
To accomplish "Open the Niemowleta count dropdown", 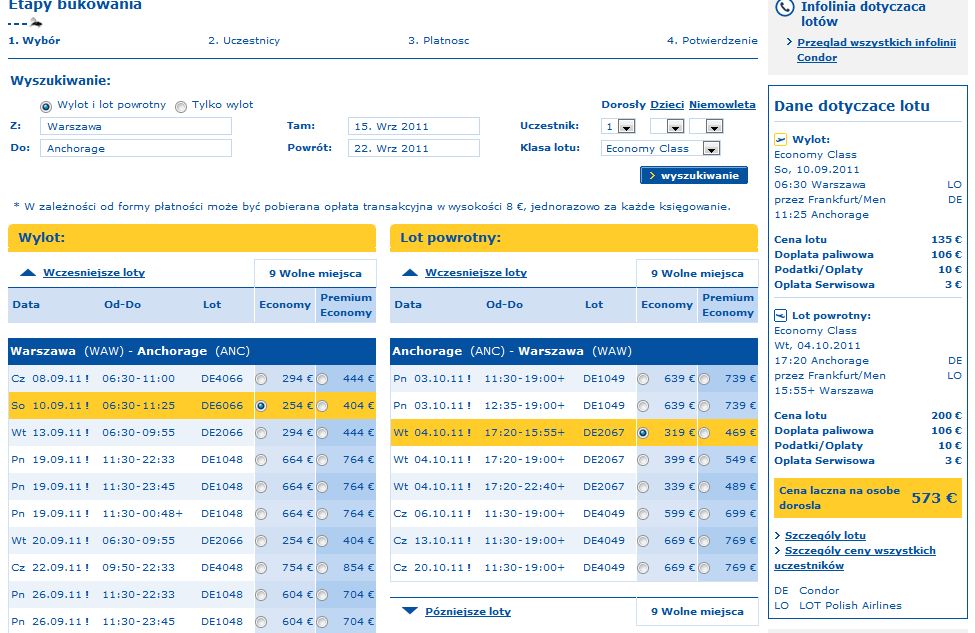I will (x=714, y=127).
